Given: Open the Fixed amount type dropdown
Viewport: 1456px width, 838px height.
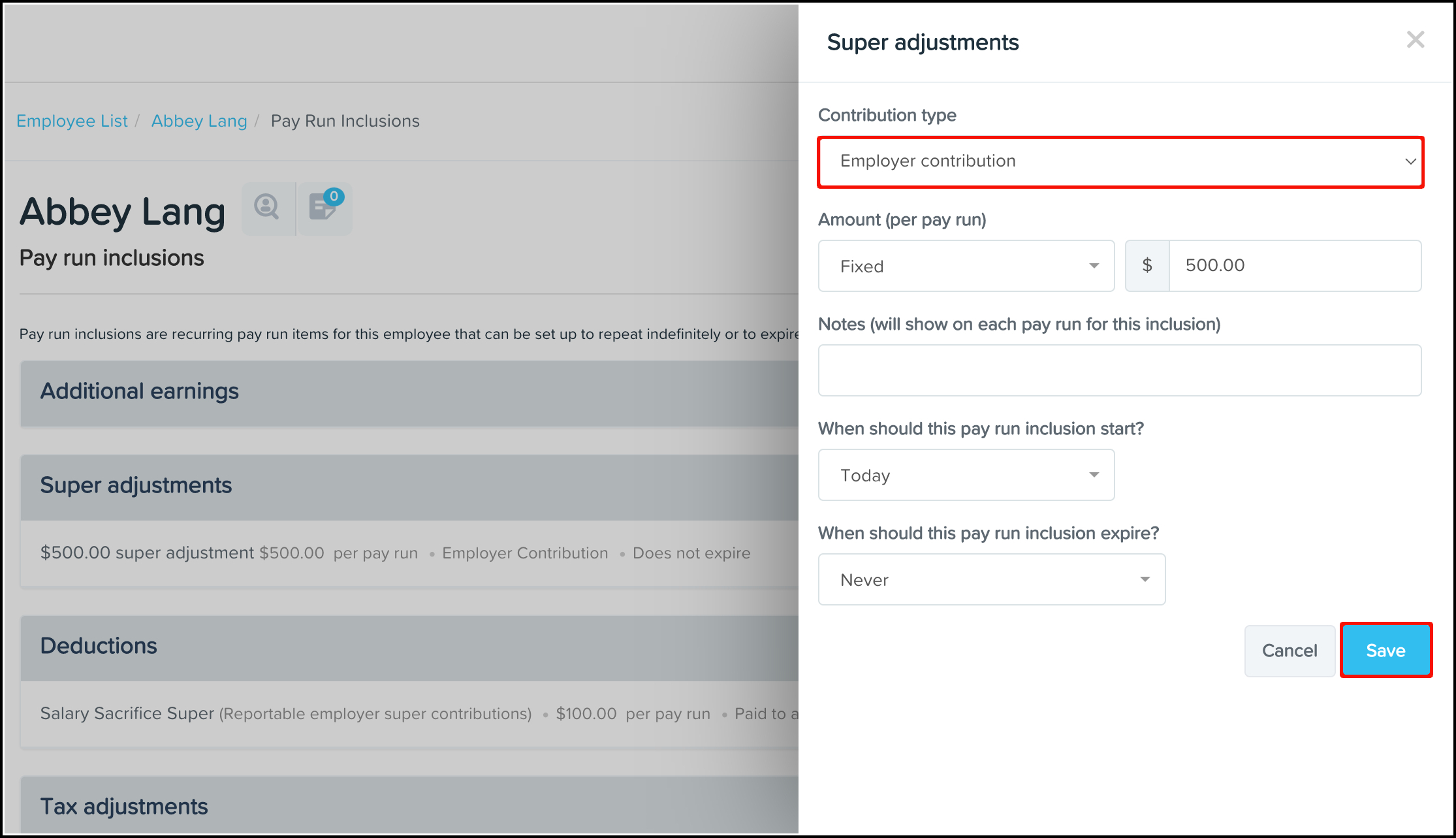Looking at the screenshot, I should (x=966, y=266).
